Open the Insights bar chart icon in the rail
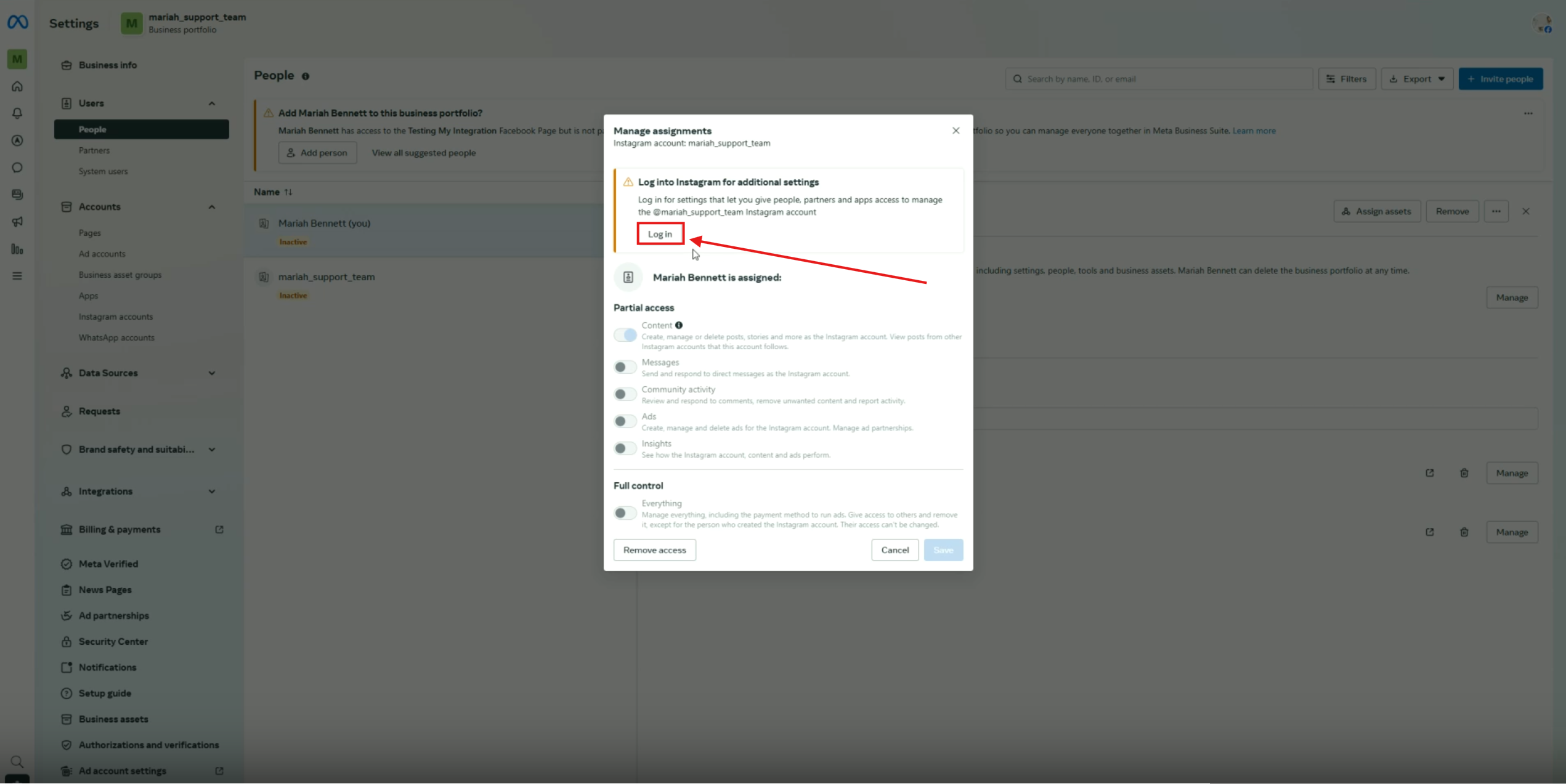Screen dimensions: 1566x784 [x=17, y=249]
